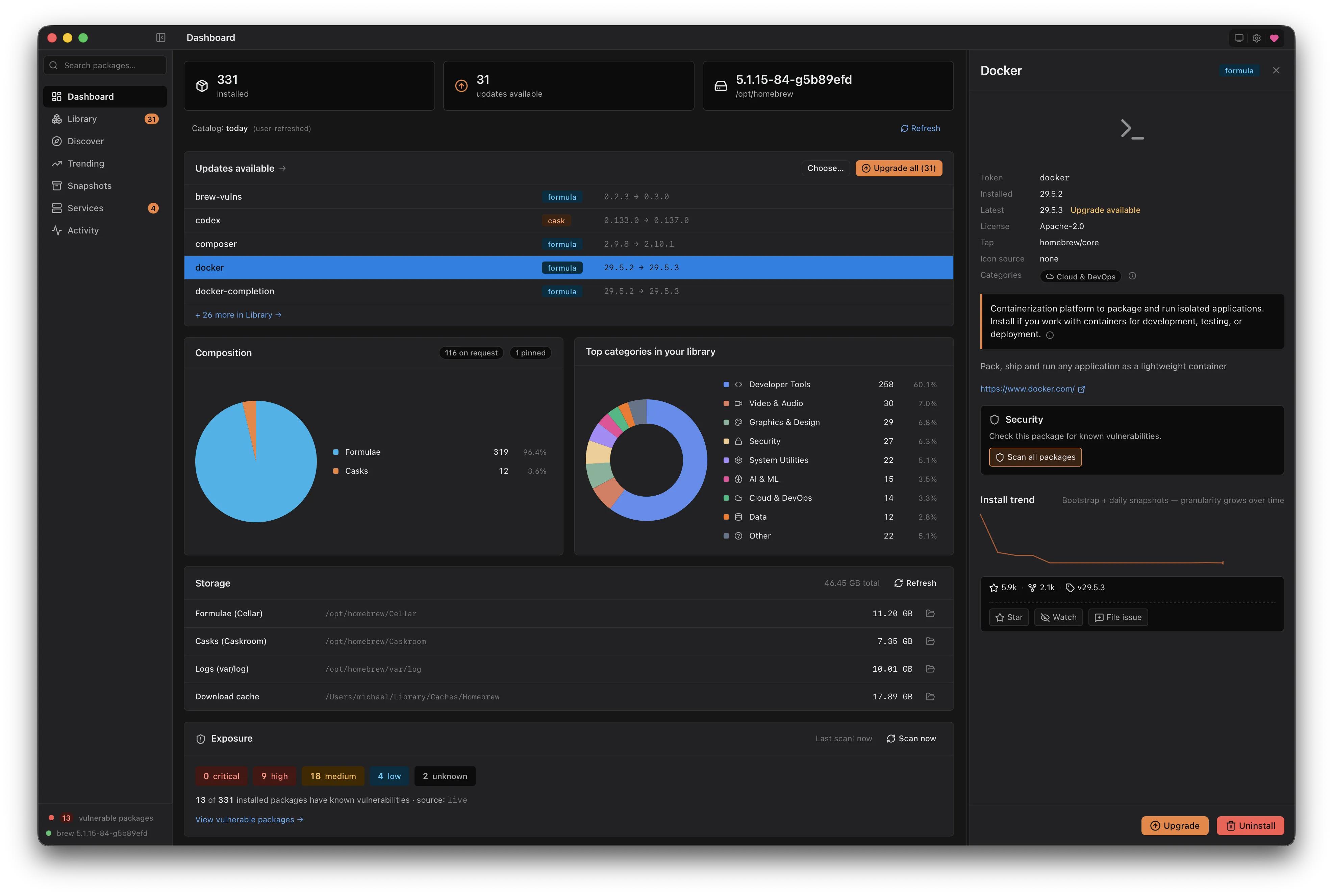This screenshot has width=1333, height=896.
Task: Expand Updates available arrow heading
Action: [x=241, y=168]
